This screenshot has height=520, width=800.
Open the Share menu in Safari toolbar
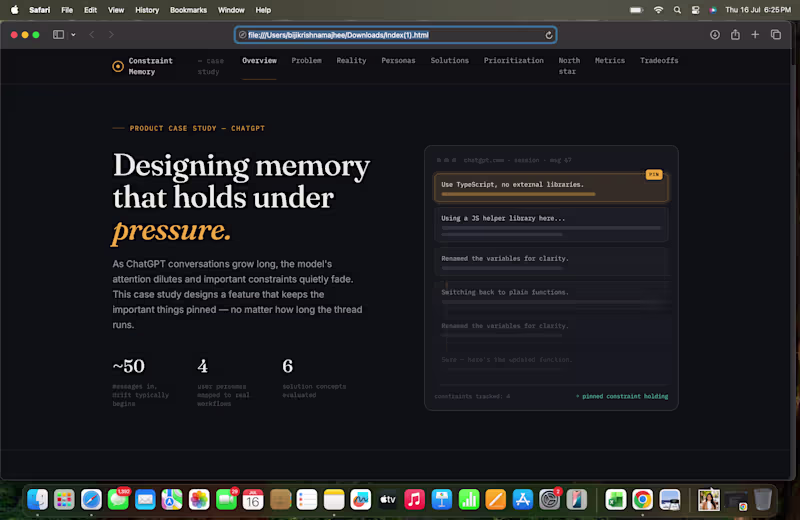tap(735, 35)
